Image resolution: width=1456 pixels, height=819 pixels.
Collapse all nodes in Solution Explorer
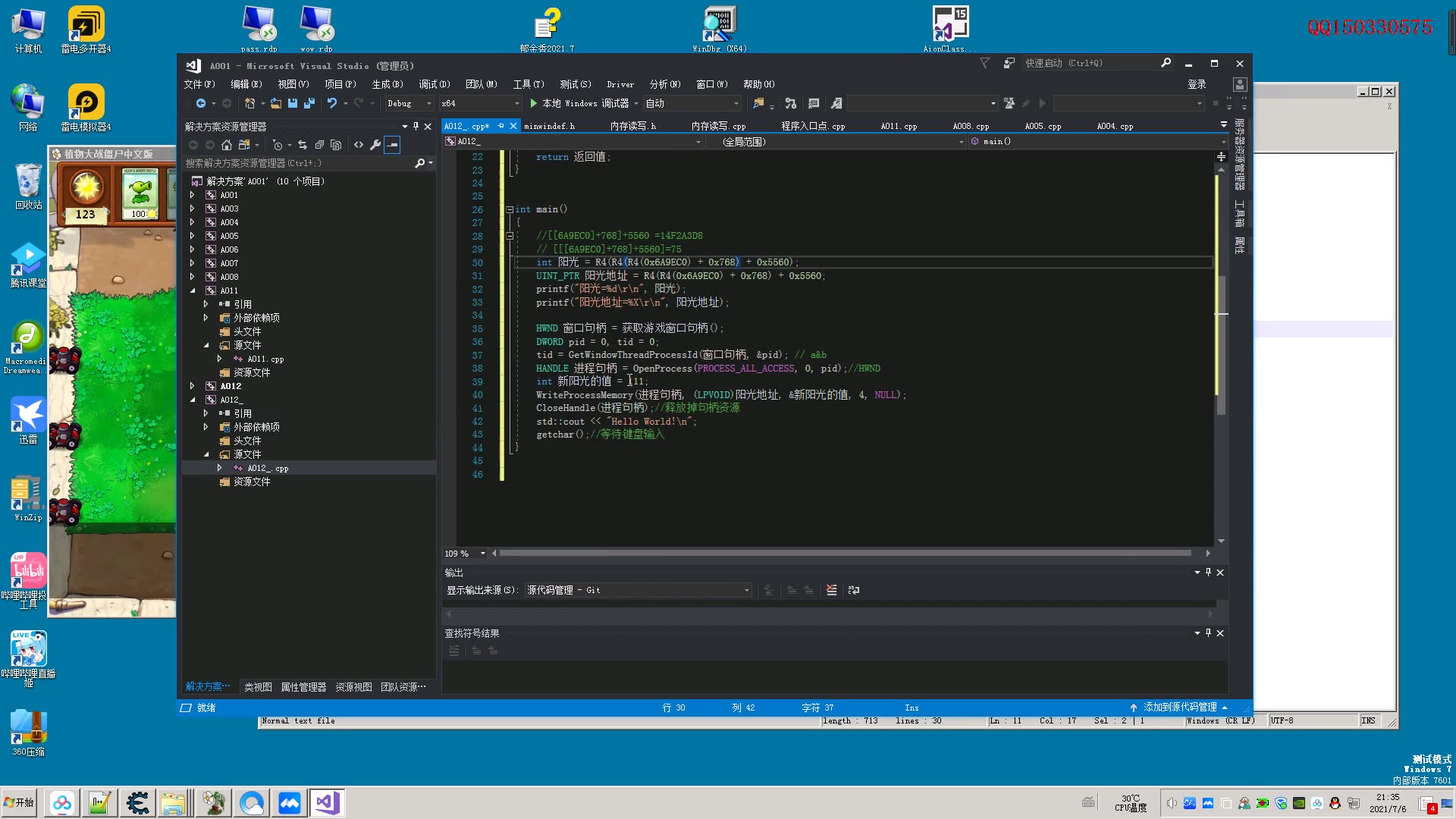tap(320, 145)
